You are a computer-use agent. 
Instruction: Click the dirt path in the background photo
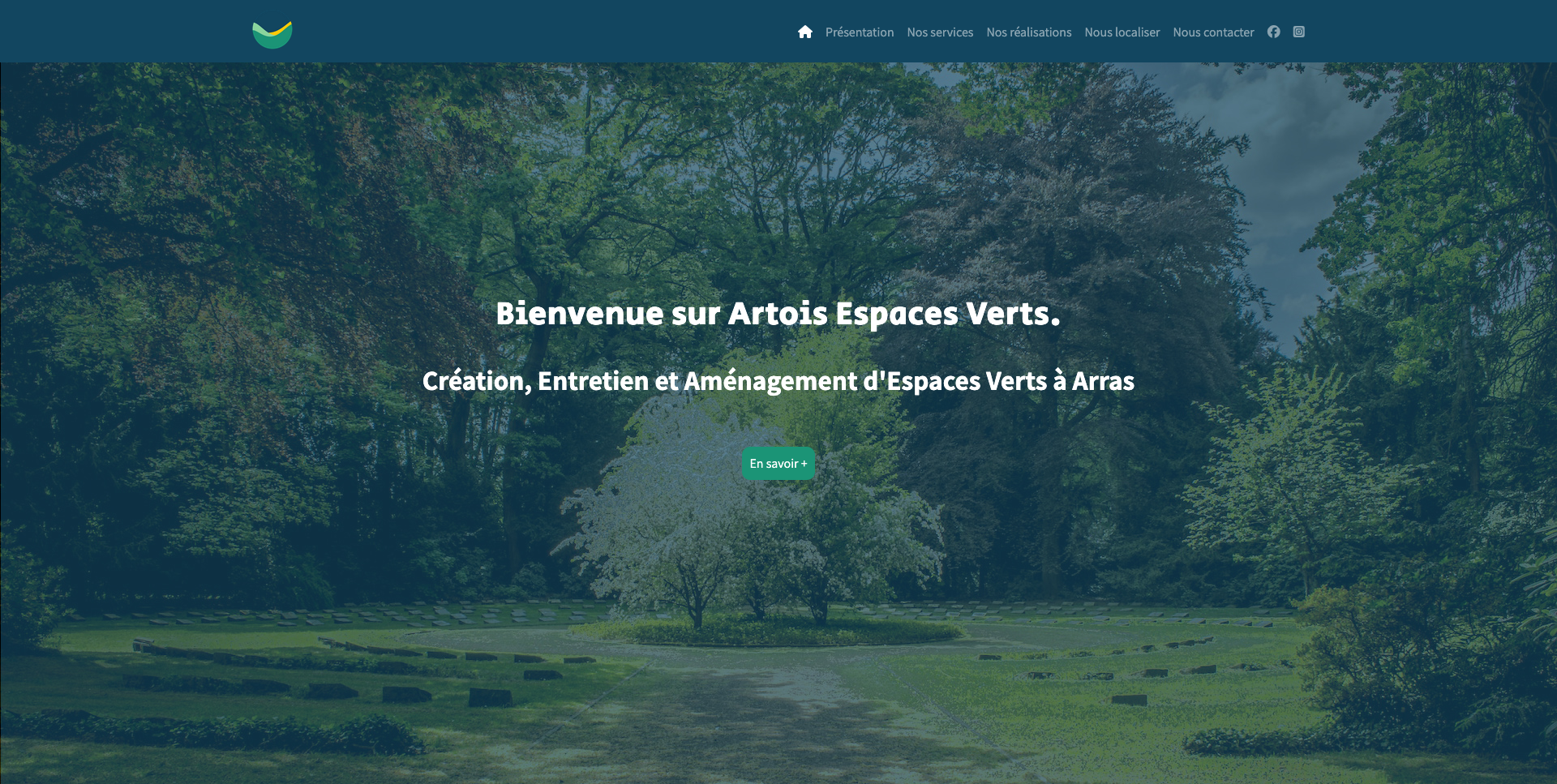[x=754, y=713]
